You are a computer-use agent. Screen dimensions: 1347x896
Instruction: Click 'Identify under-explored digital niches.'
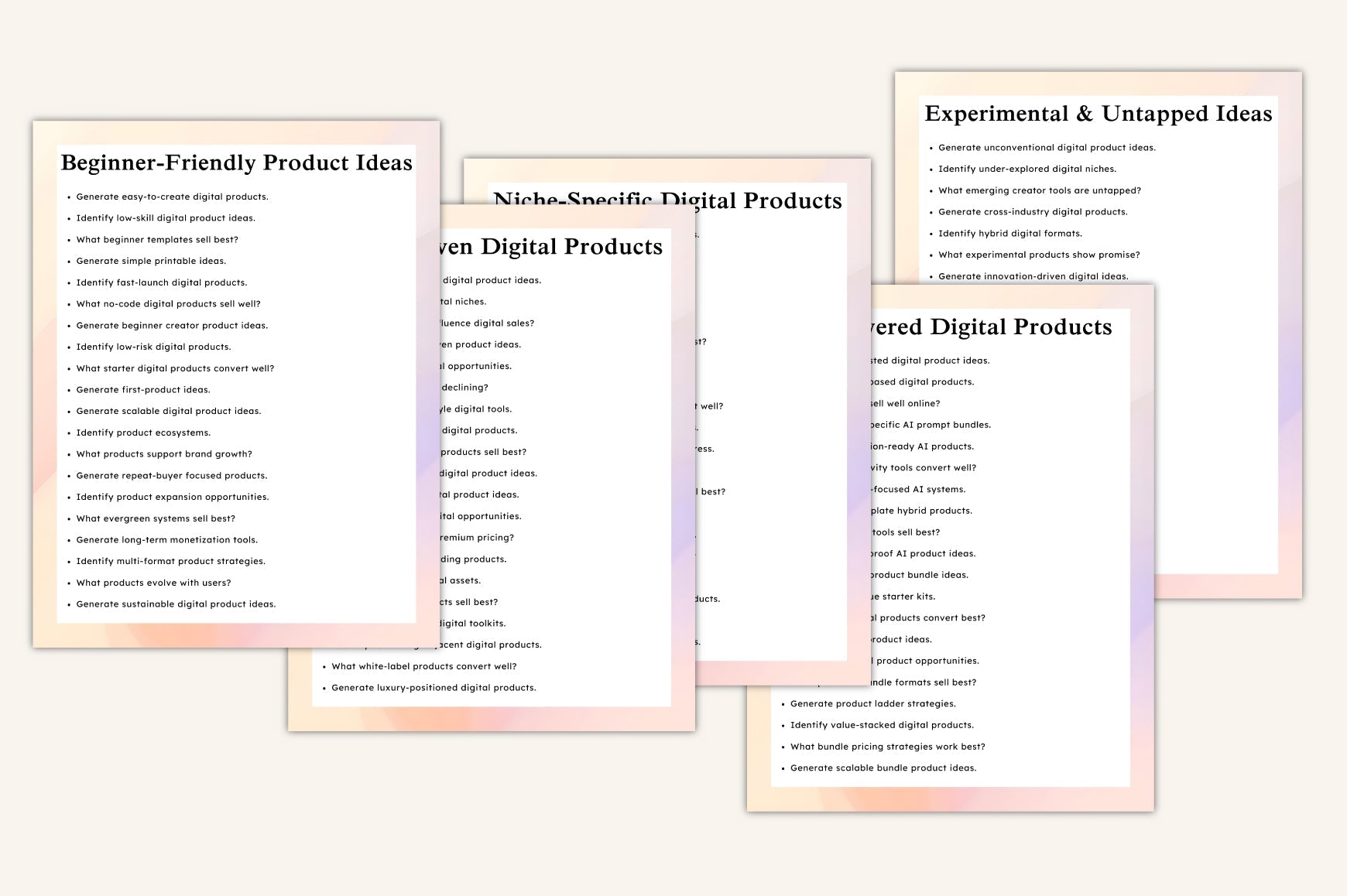(x=1027, y=169)
